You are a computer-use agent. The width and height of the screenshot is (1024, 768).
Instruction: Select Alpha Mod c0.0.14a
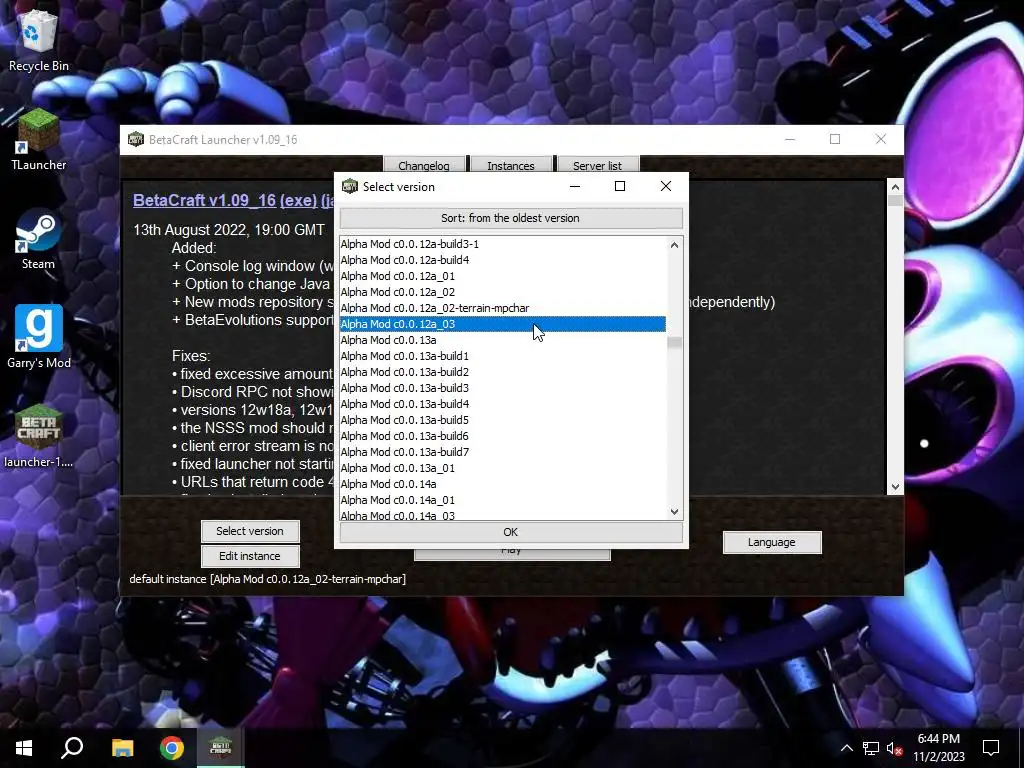coord(502,484)
